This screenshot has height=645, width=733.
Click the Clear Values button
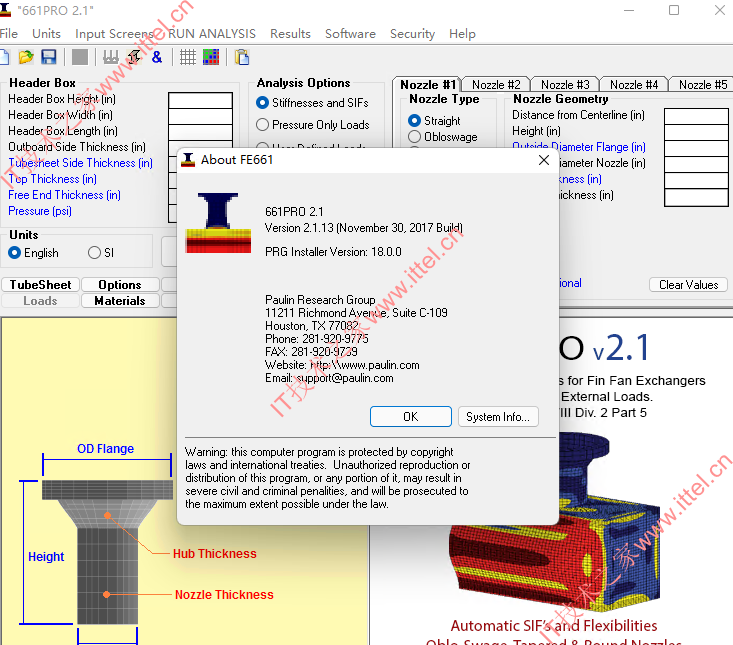coord(688,285)
